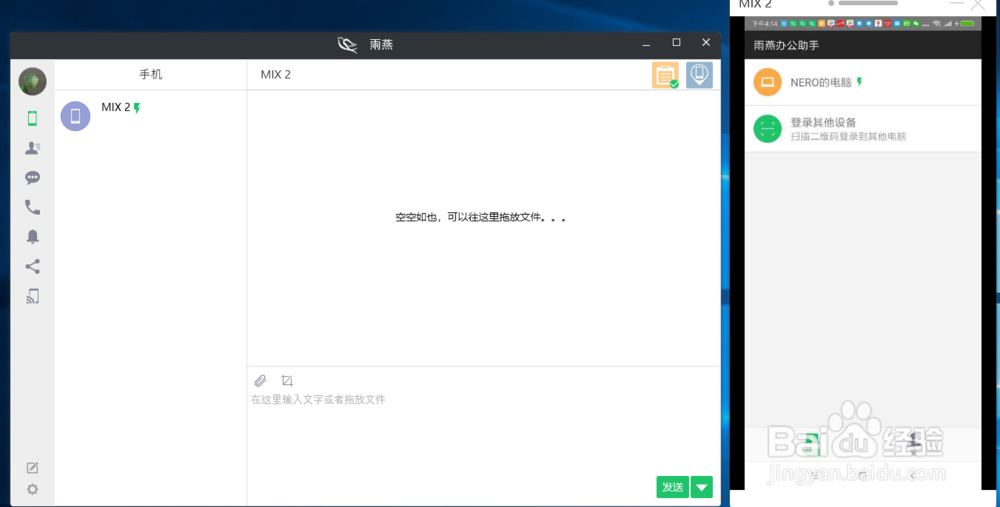
Task: Open the notifications bell icon
Action: tap(33, 237)
